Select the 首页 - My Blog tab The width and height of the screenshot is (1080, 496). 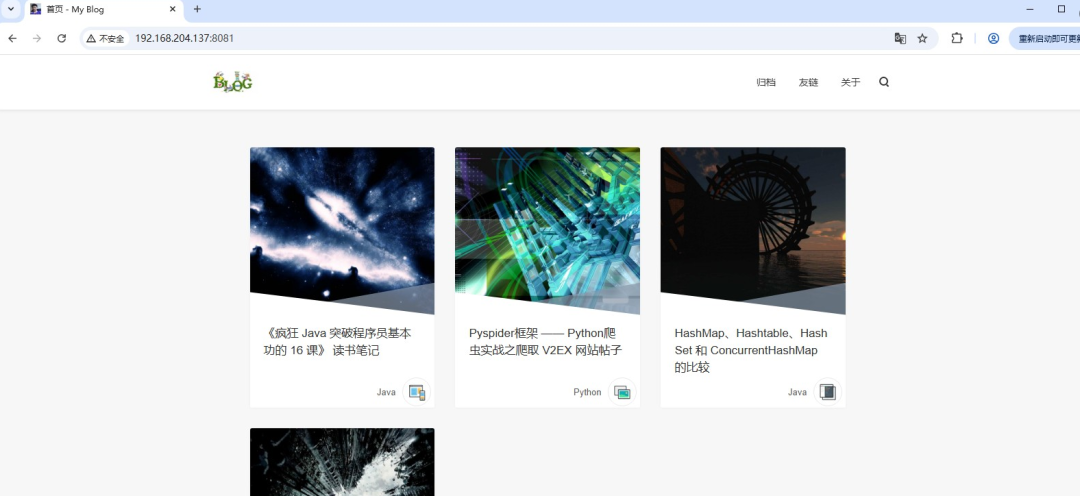[x=103, y=10]
